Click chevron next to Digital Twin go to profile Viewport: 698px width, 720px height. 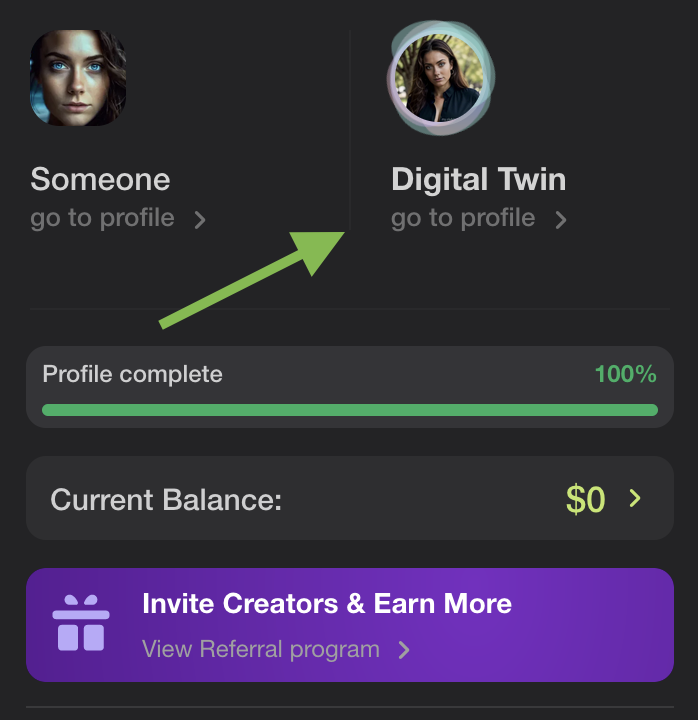pyautogui.click(x=561, y=219)
